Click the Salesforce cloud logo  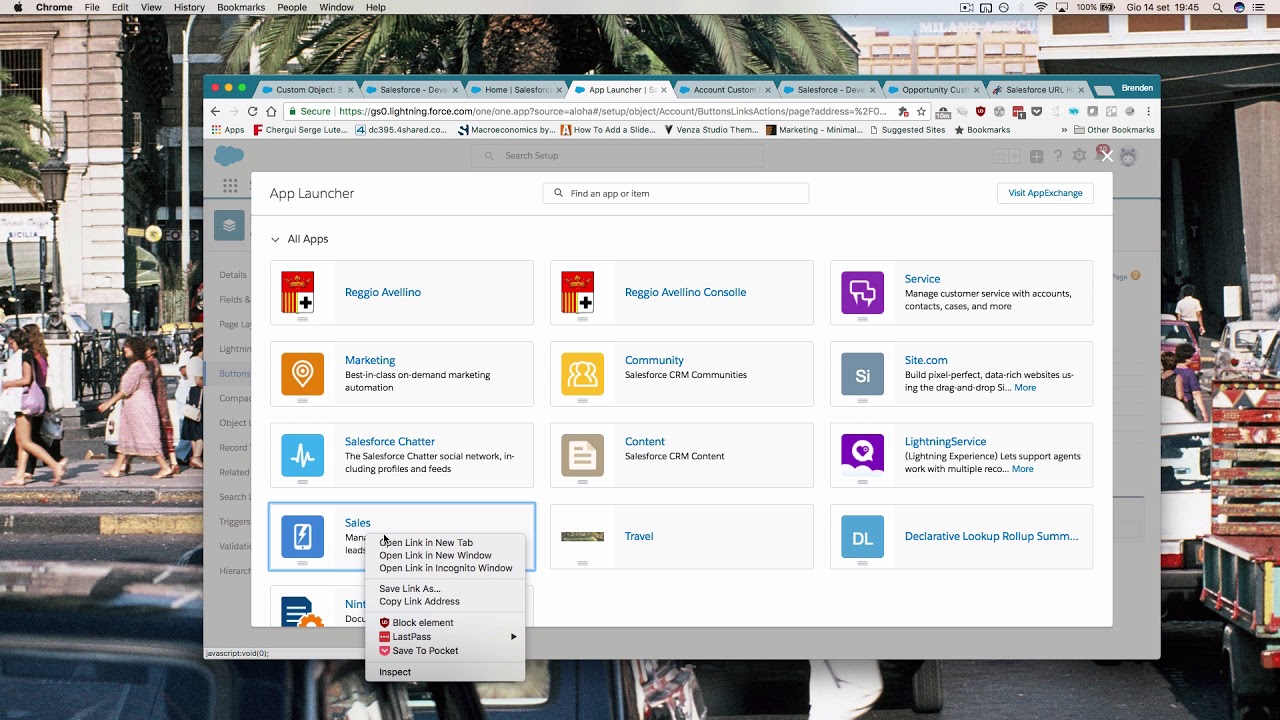pyautogui.click(x=229, y=156)
